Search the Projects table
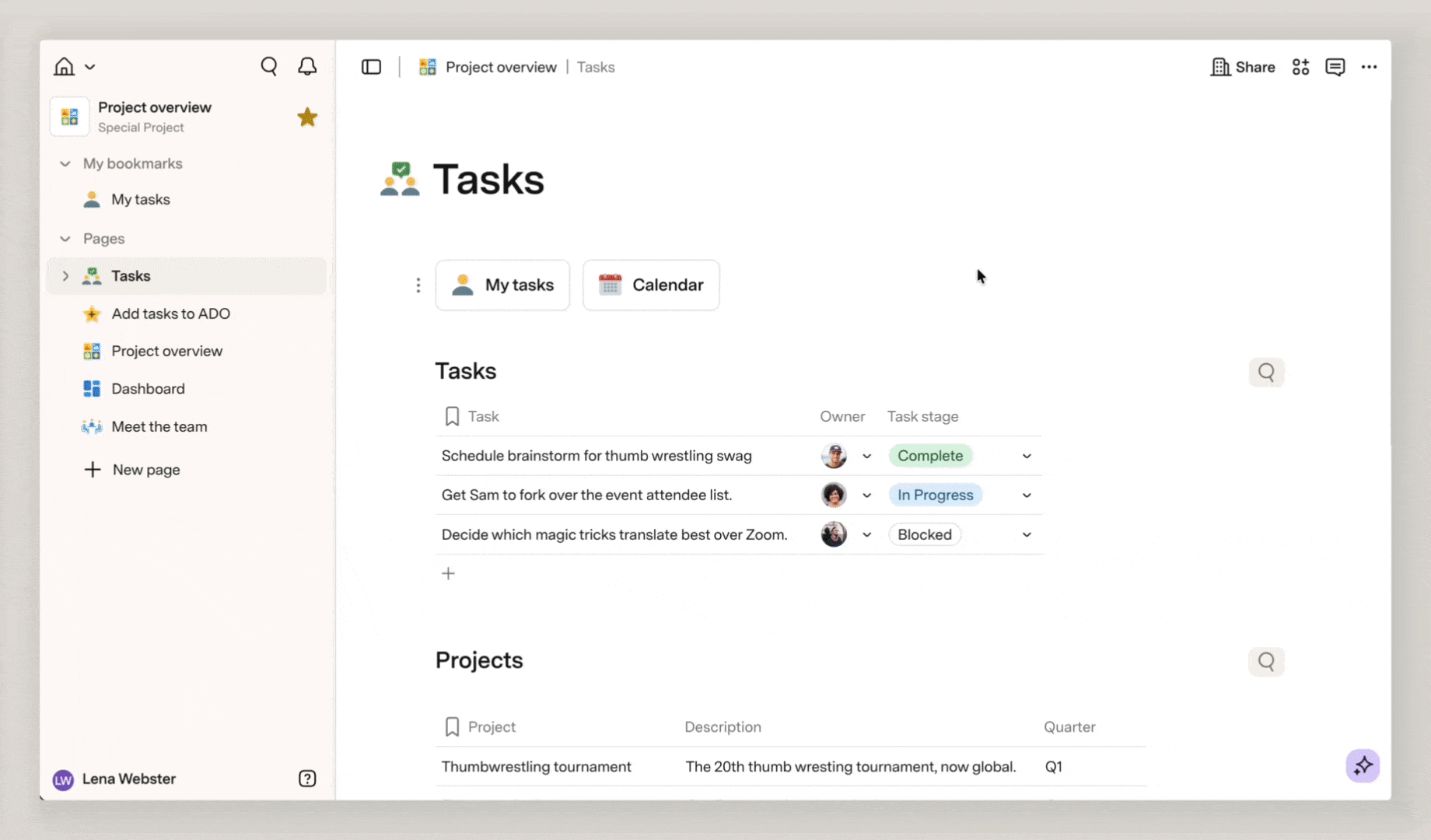Image resolution: width=1431 pixels, height=840 pixels. [x=1266, y=662]
